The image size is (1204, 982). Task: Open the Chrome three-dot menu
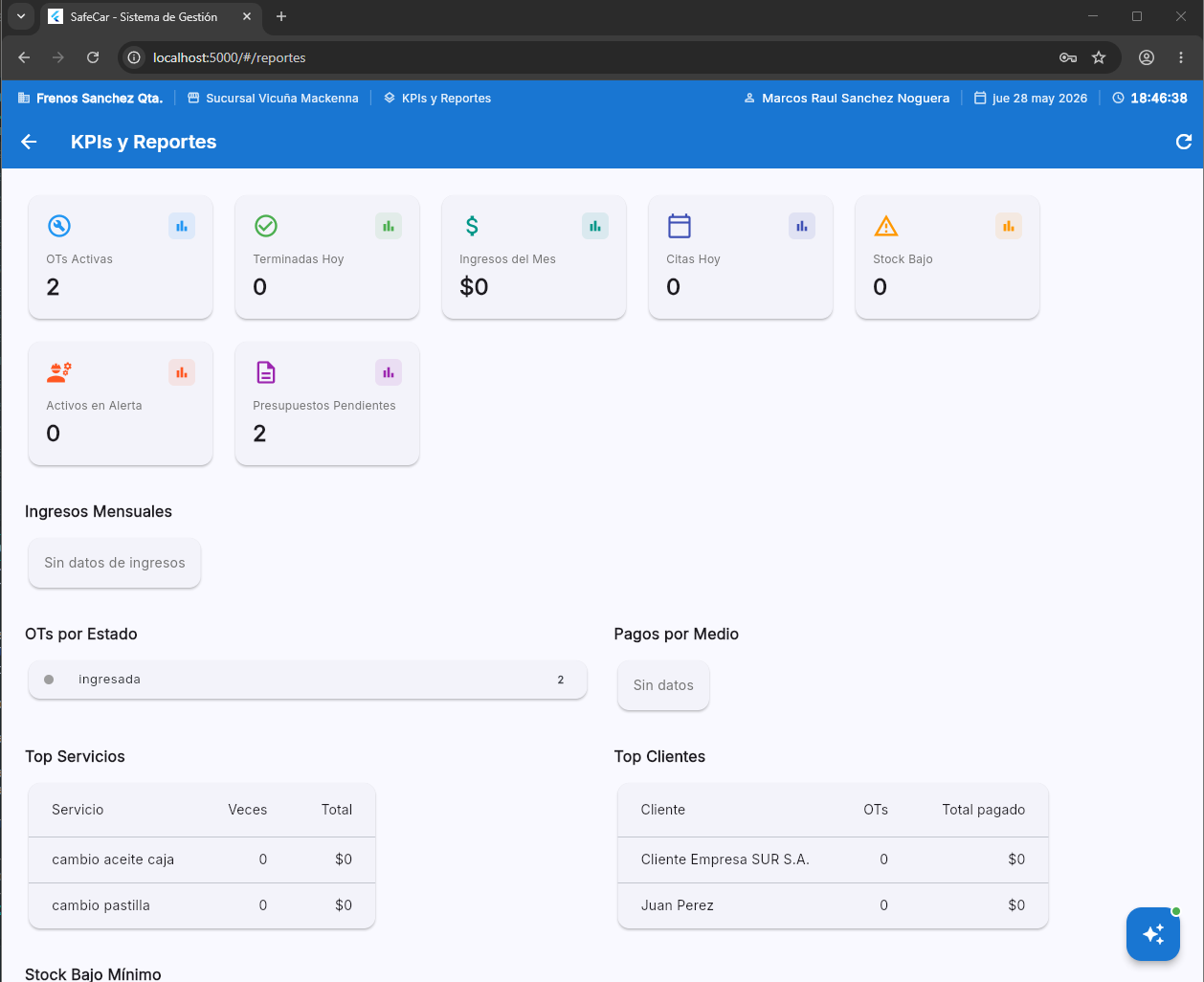[1181, 57]
